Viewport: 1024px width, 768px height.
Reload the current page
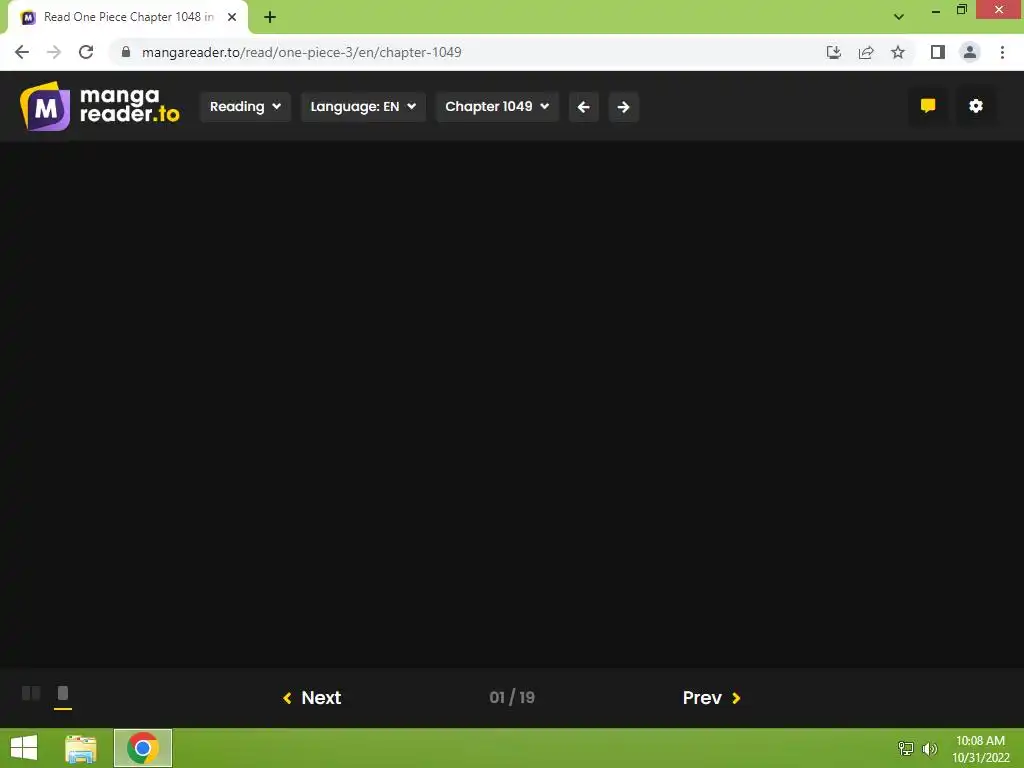coord(86,52)
